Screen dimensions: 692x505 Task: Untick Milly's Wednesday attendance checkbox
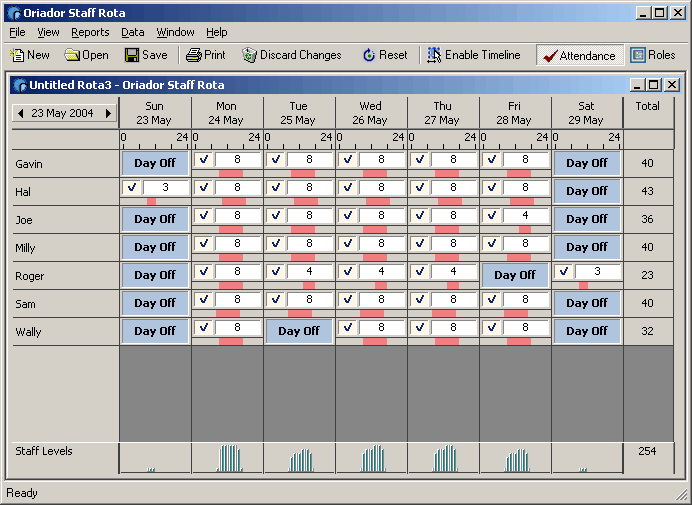click(348, 243)
